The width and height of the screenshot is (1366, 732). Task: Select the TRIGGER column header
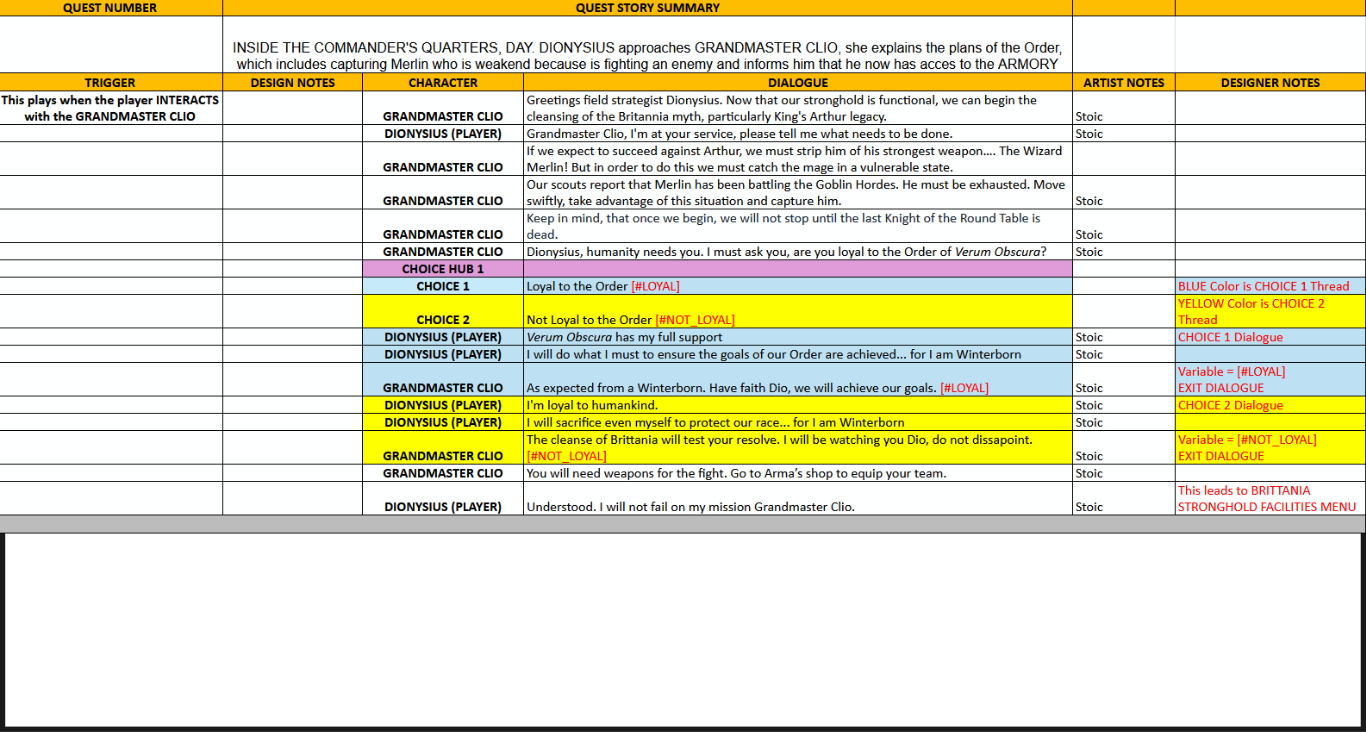(110, 83)
